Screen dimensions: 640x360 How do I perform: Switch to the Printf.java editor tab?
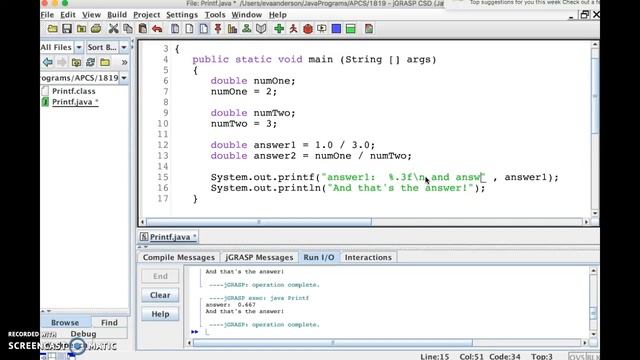168,237
